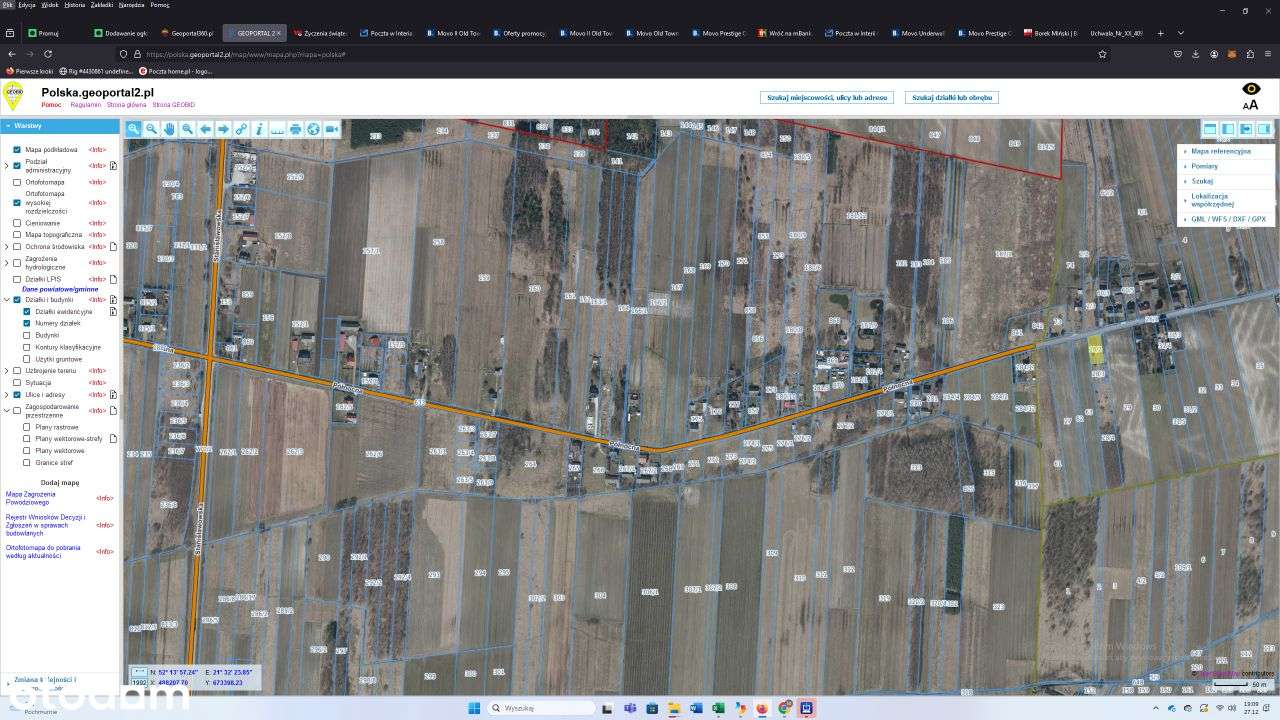Toggle the Podział administracyjny layer checkbox
Viewport: 1280px width, 720px height.
click(x=17, y=166)
